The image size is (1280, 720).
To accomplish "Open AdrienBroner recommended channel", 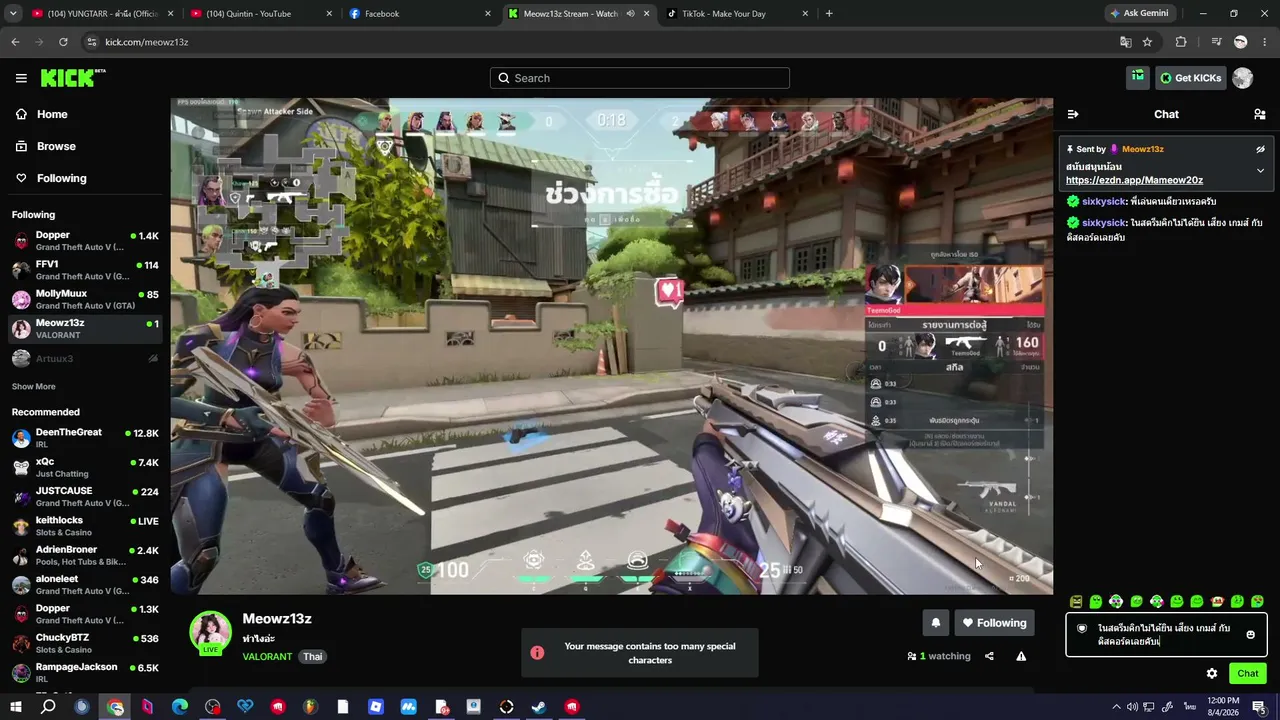I will click(85, 555).
